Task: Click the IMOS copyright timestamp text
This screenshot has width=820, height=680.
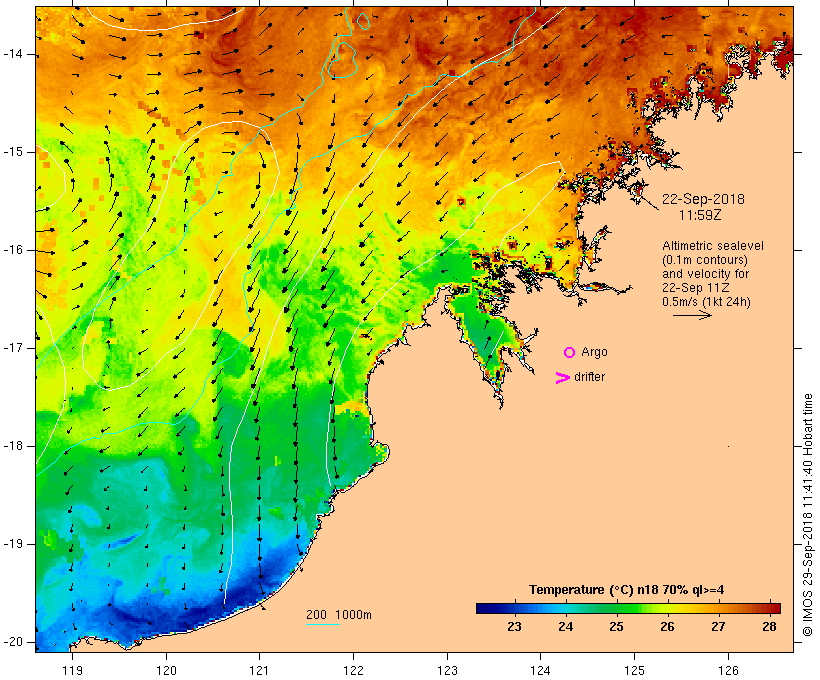Action: (x=808, y=515)
